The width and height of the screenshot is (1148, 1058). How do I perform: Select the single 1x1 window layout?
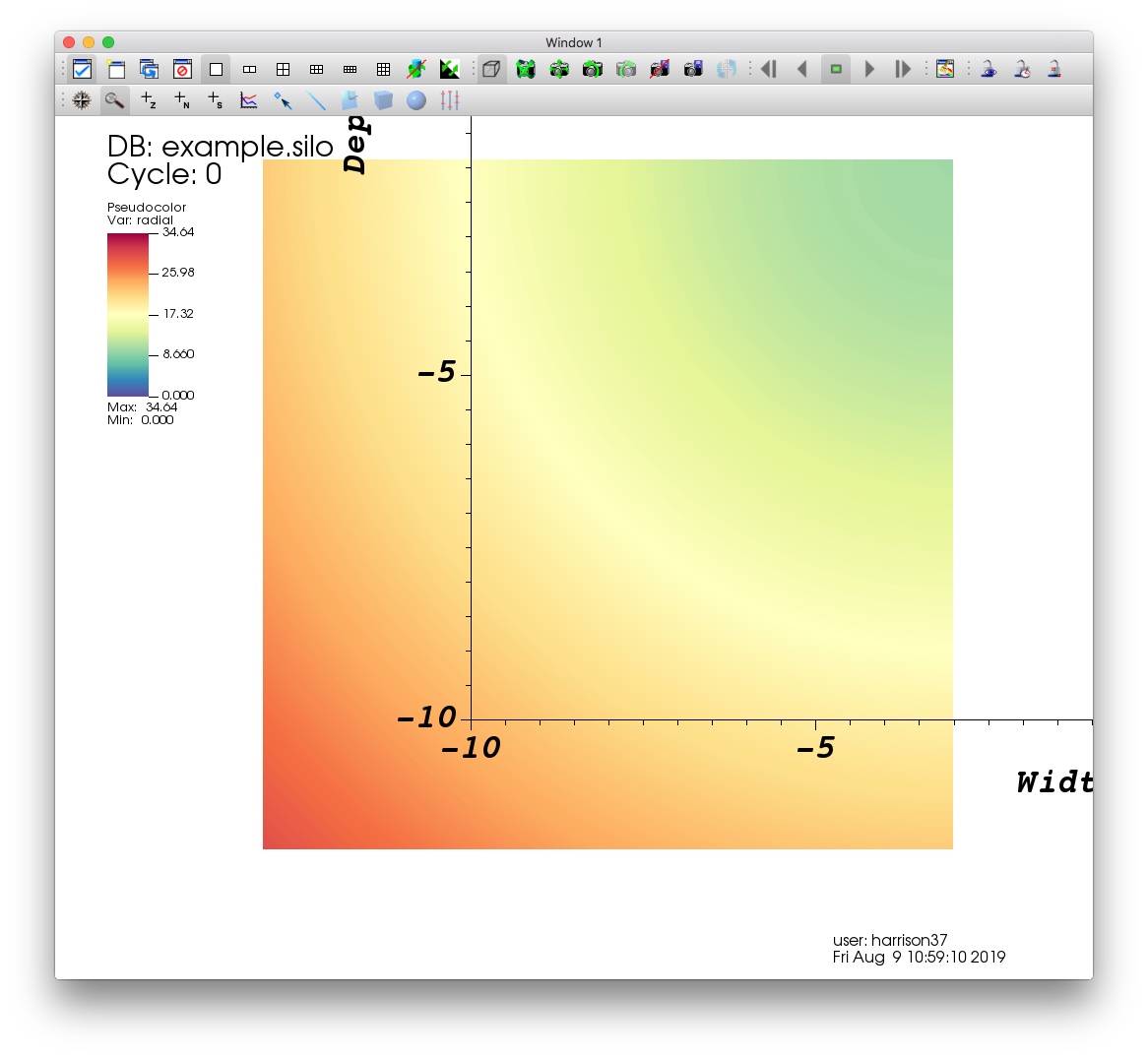(216, 70)
